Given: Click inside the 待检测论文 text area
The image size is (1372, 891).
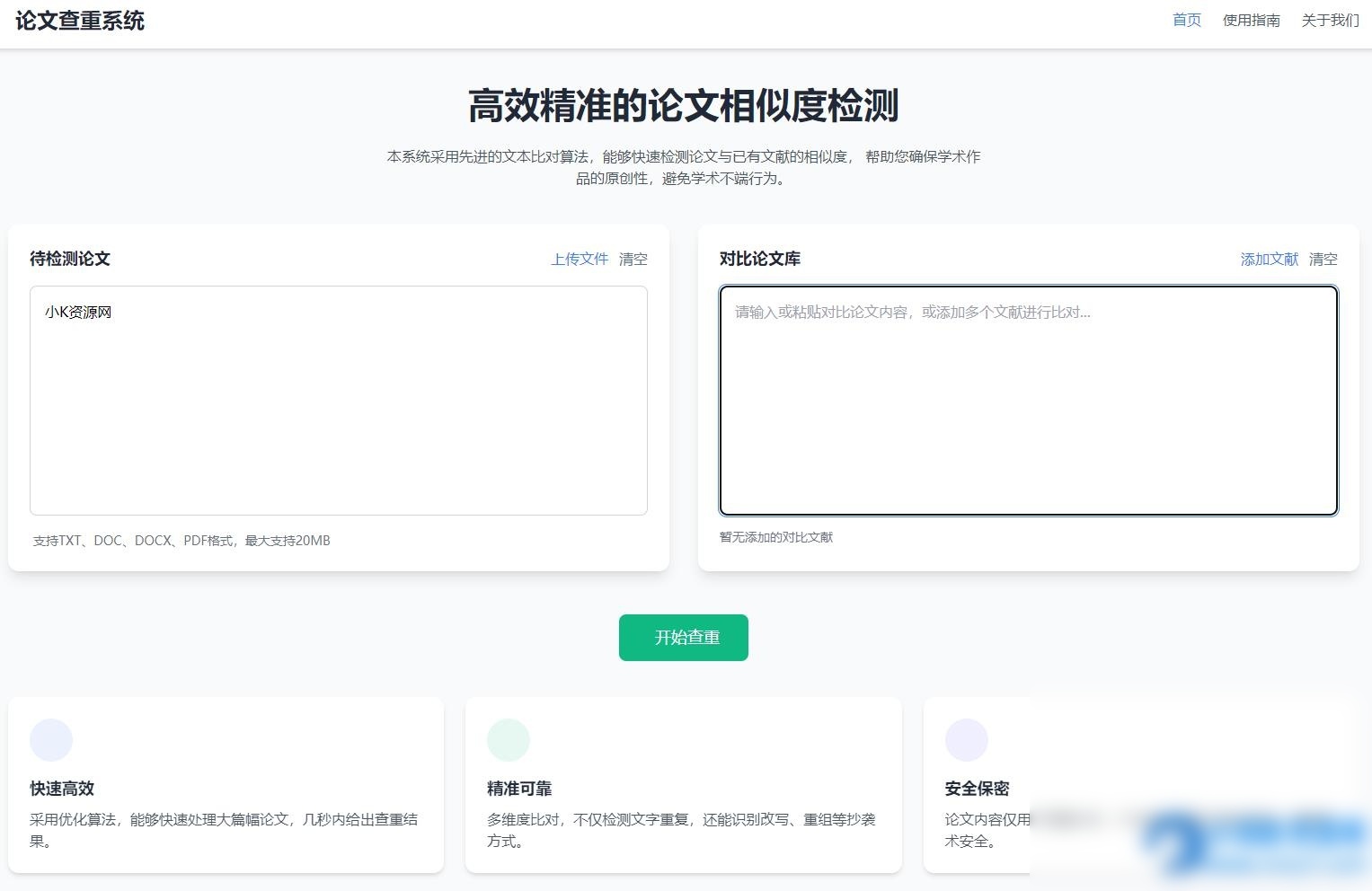Looking at the screenshot, I should (x=339, y=400).
